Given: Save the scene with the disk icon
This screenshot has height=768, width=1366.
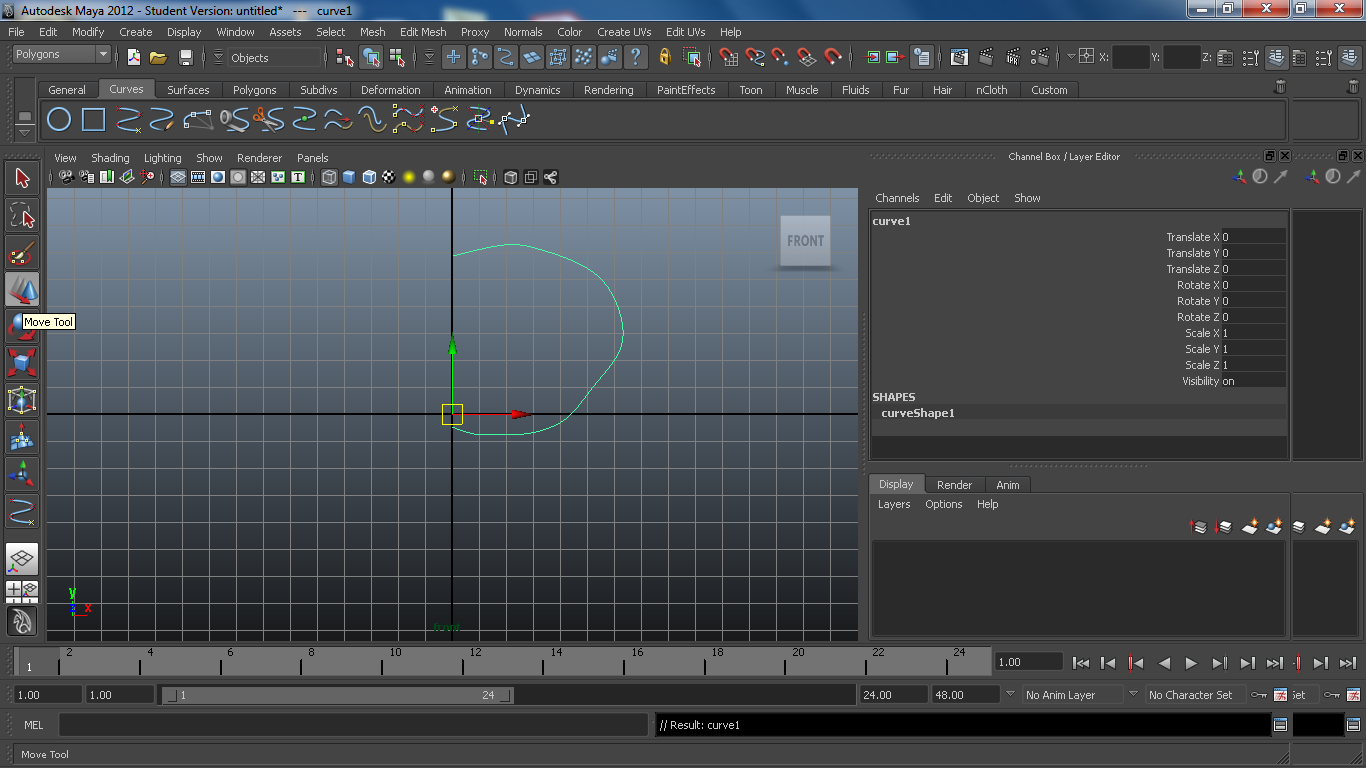Looking at the screenshot, I should pos(185,57).
